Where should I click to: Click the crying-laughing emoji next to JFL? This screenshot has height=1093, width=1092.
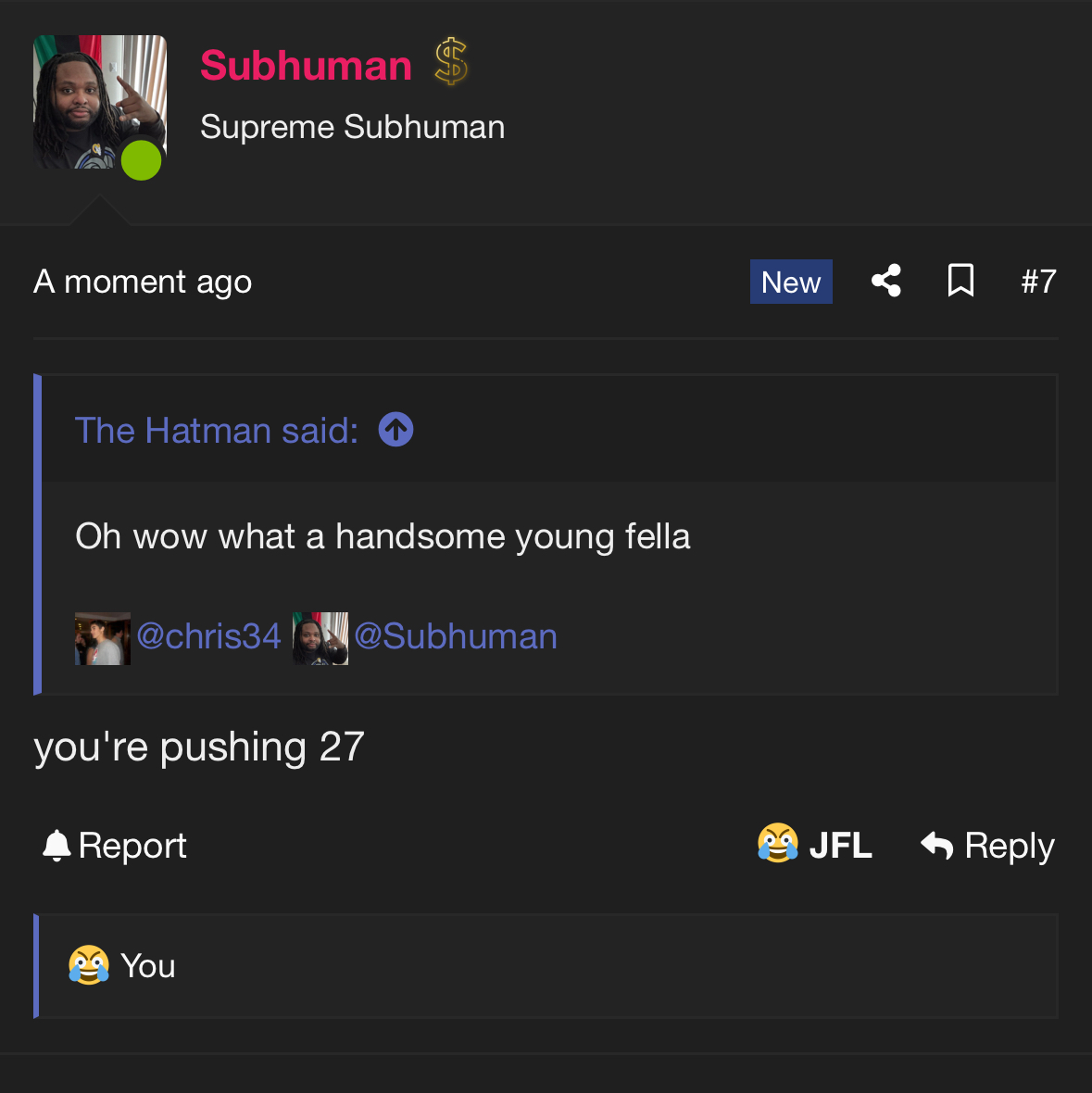(x=778, y=843)
